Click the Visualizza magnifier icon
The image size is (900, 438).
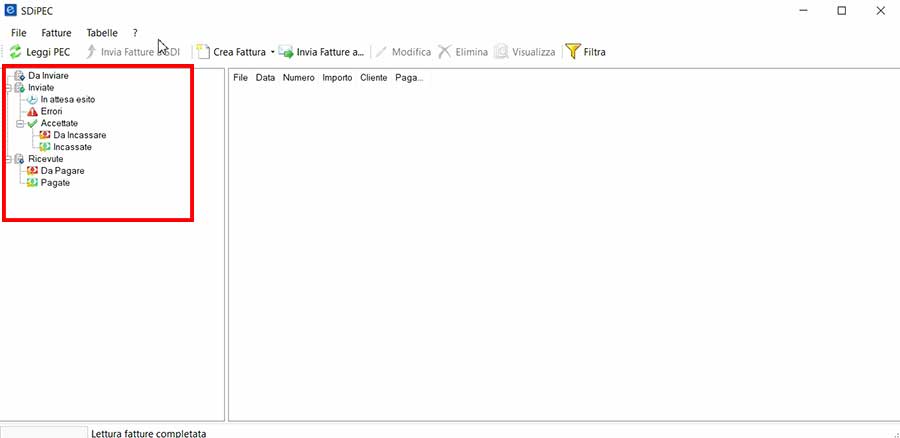click(x=501, y=52)
